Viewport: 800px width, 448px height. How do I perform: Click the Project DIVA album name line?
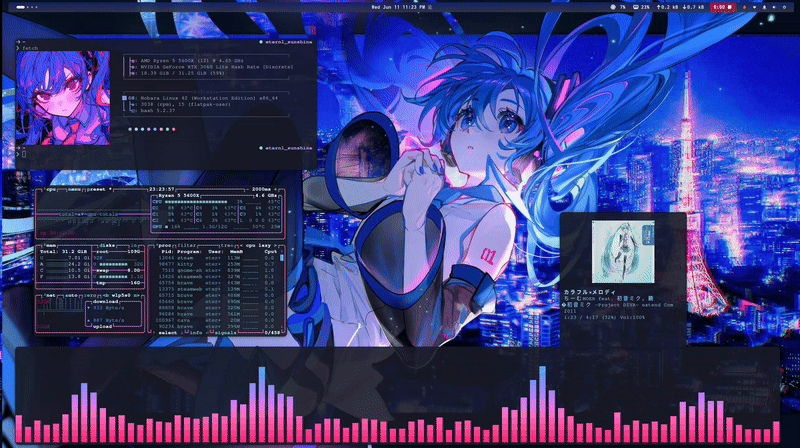[x=618, y=305]
